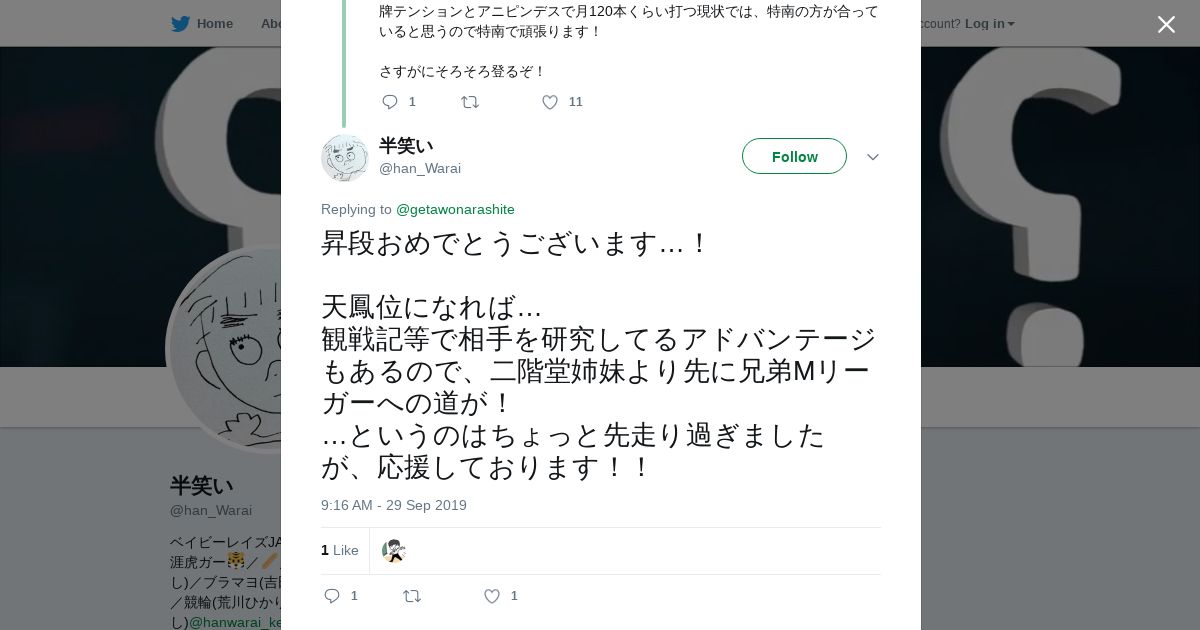
Task: Open the @hanwarai_ke link in profile bio
Action: pos(235,622)
